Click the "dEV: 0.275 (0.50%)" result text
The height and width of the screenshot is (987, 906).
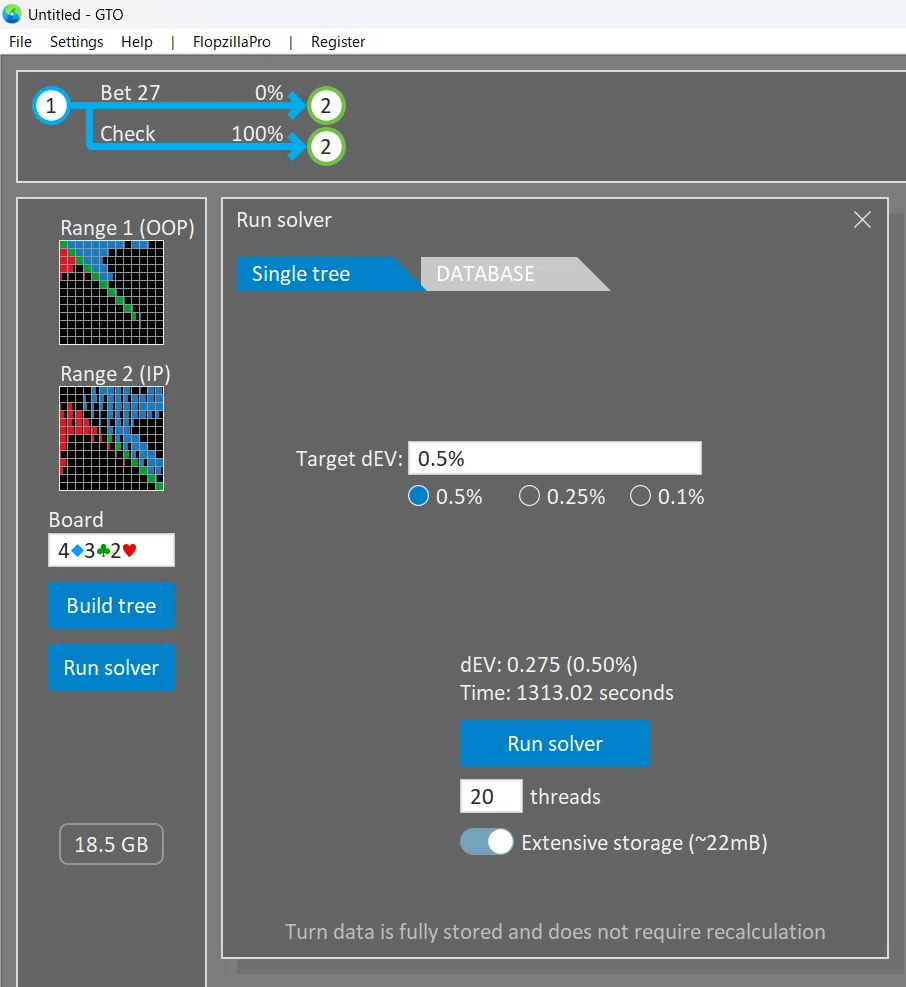click(x=549, y=665)
